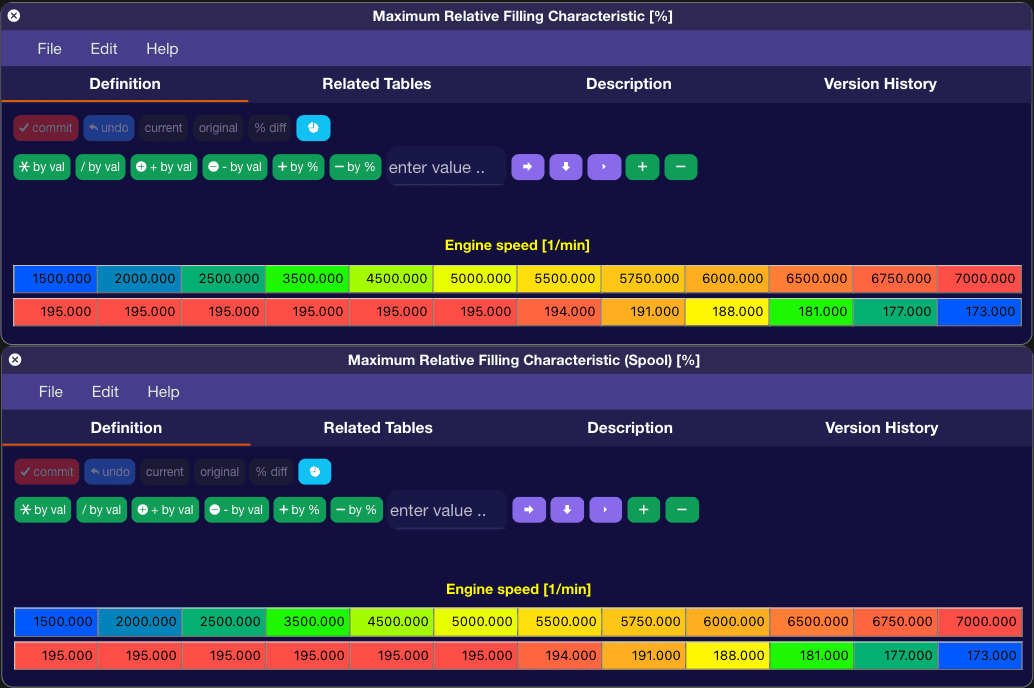Toggle current view in Spool window
Screen dimensions: 1034x688
click(165, 472)
